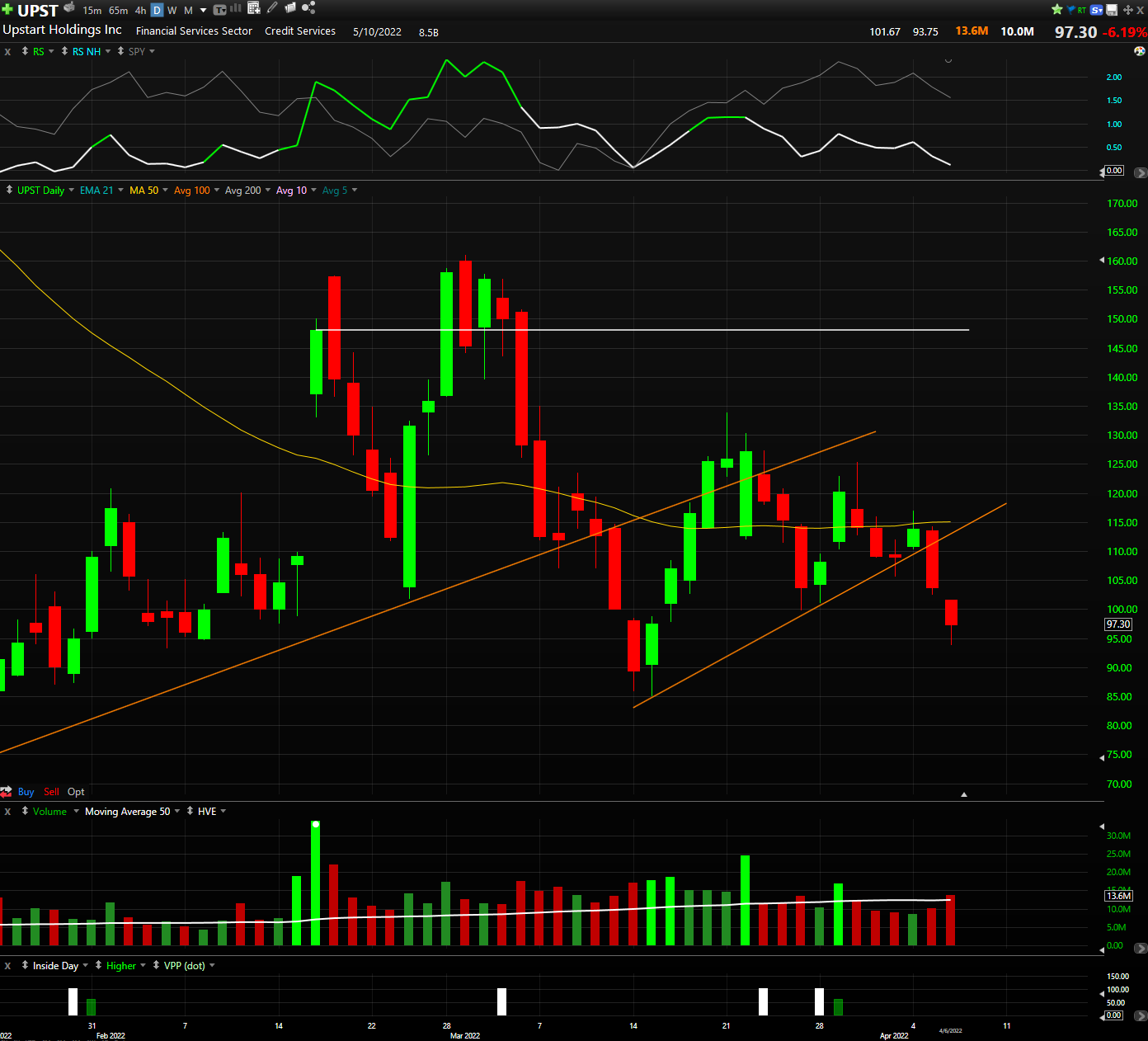Viewport: 1148px width, 1041px height.
Task: Click the up triangle at price pane bottom
Action: [964, 794]
